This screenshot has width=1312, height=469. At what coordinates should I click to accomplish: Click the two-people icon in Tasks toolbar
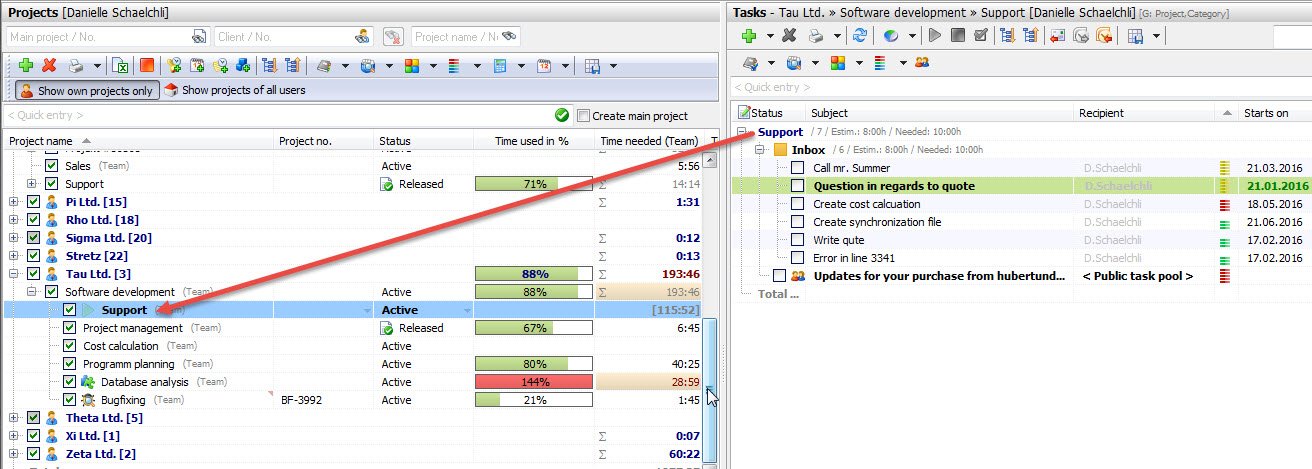coord(922,63)
